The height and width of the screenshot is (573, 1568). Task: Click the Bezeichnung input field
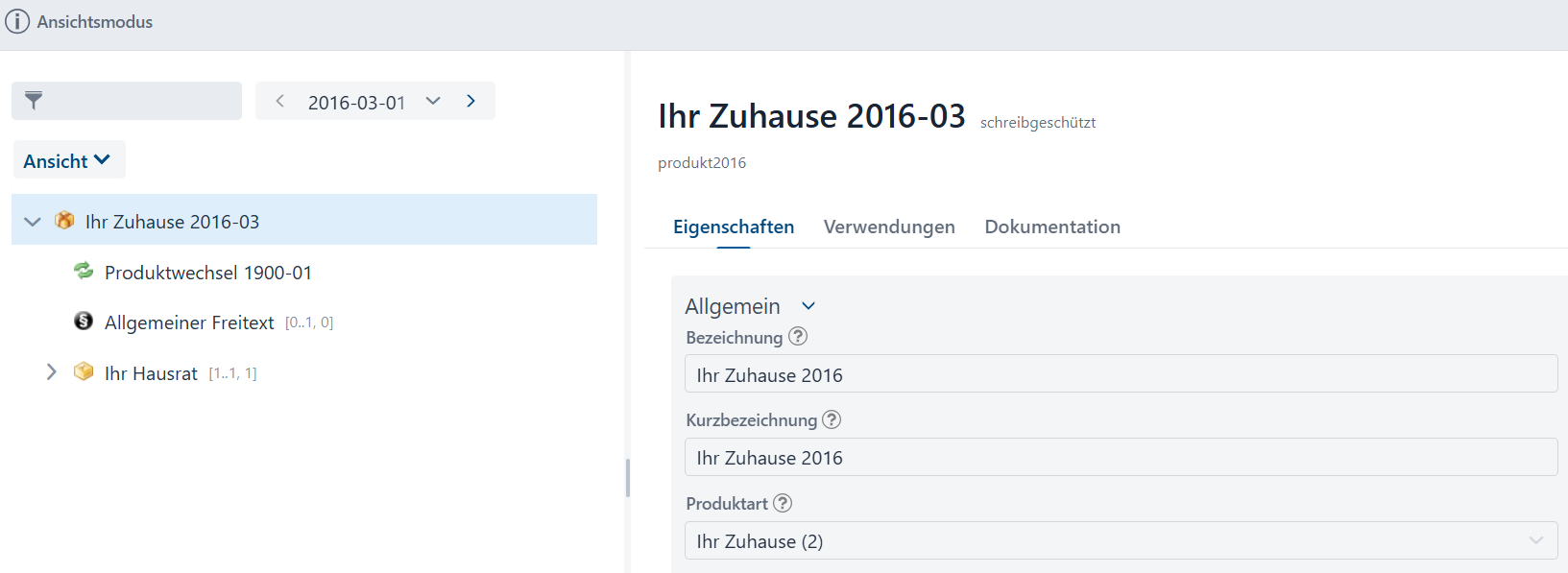[x=1121, y=374]
